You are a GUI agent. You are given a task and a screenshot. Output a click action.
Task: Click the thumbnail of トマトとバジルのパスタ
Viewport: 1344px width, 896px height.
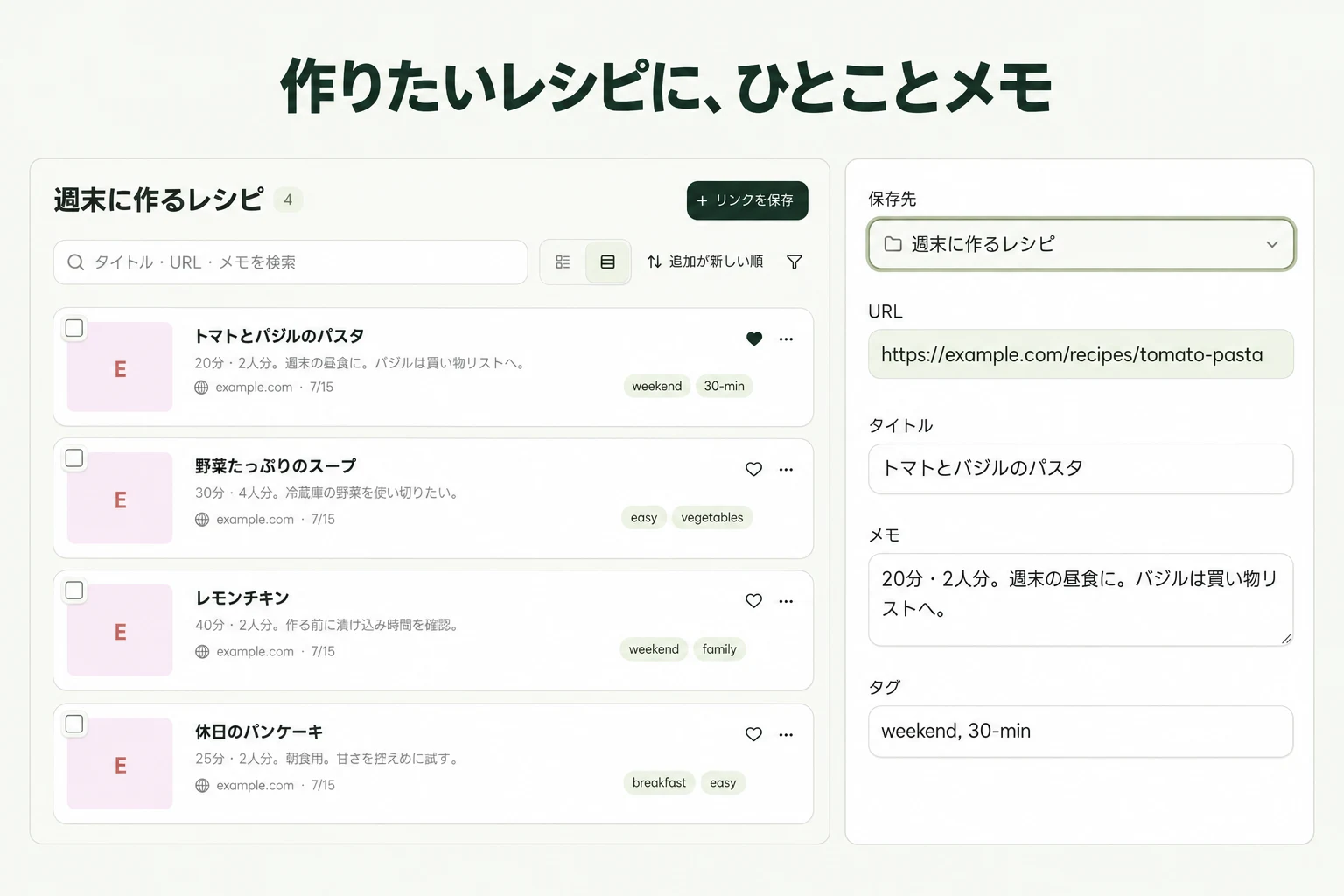[120, 367]
